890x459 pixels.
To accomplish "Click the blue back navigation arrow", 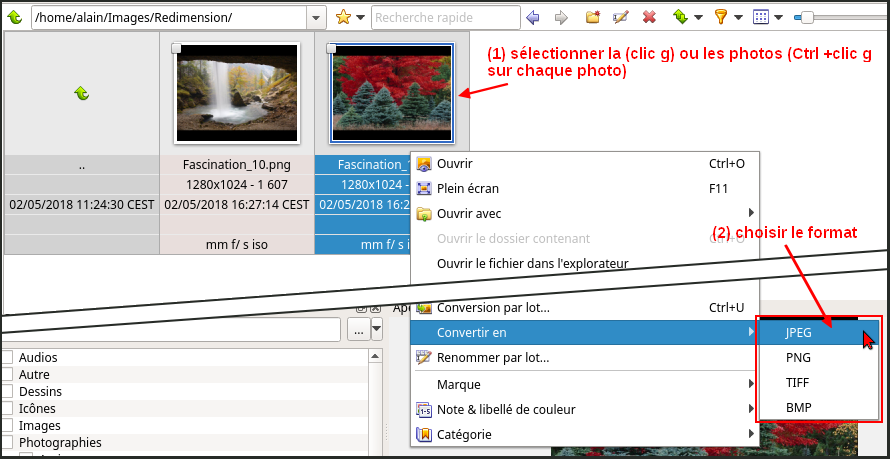I will (x=532, y=17).
